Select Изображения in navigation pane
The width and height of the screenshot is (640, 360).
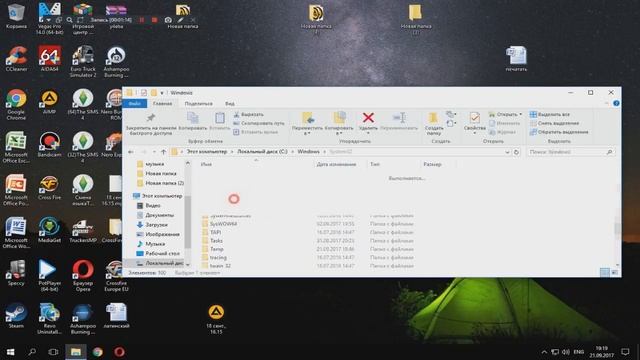click(x=158, y=234)
